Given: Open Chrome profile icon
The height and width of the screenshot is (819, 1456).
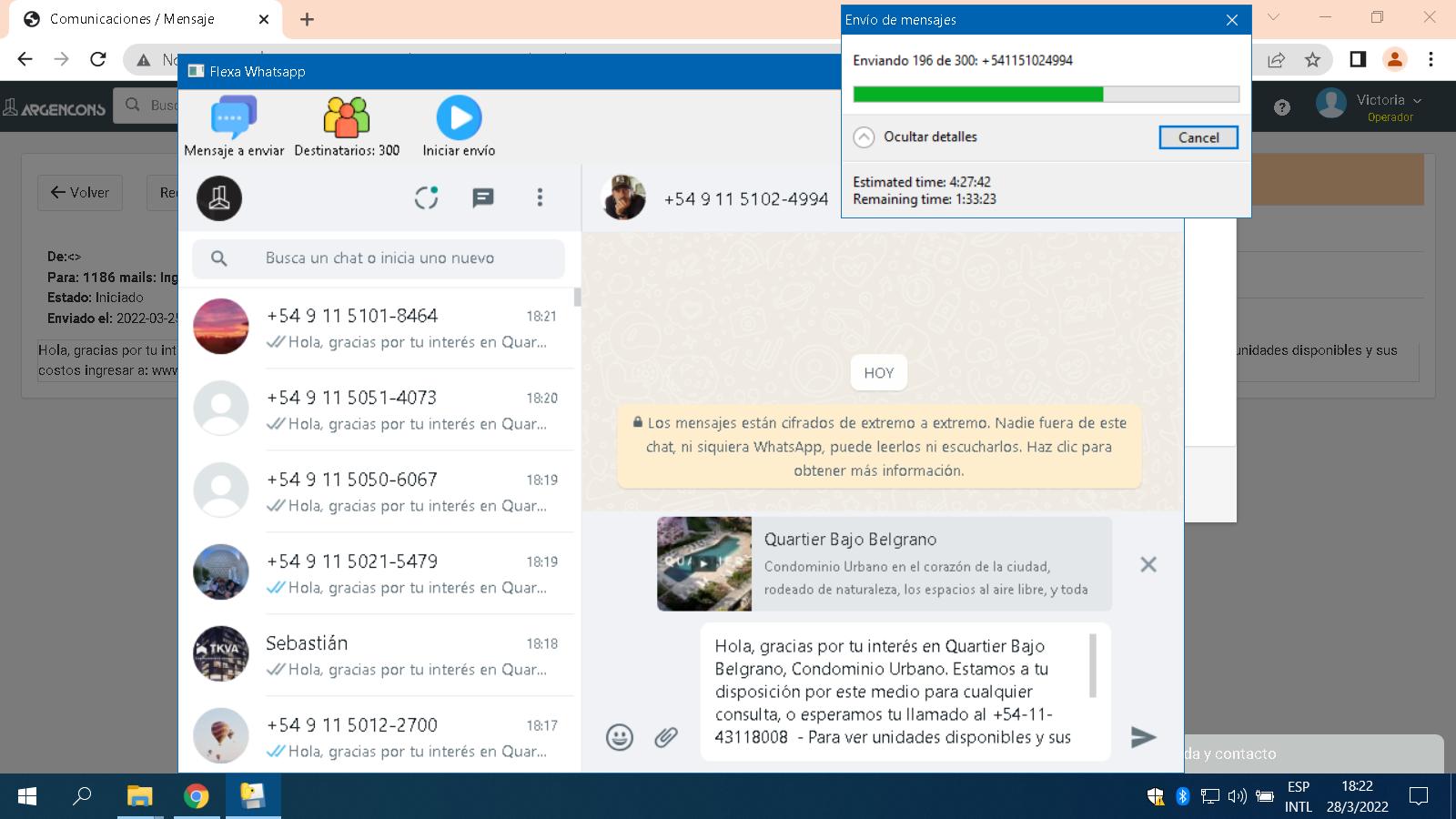Looking at the screenshot, I should pos(1394,59).
